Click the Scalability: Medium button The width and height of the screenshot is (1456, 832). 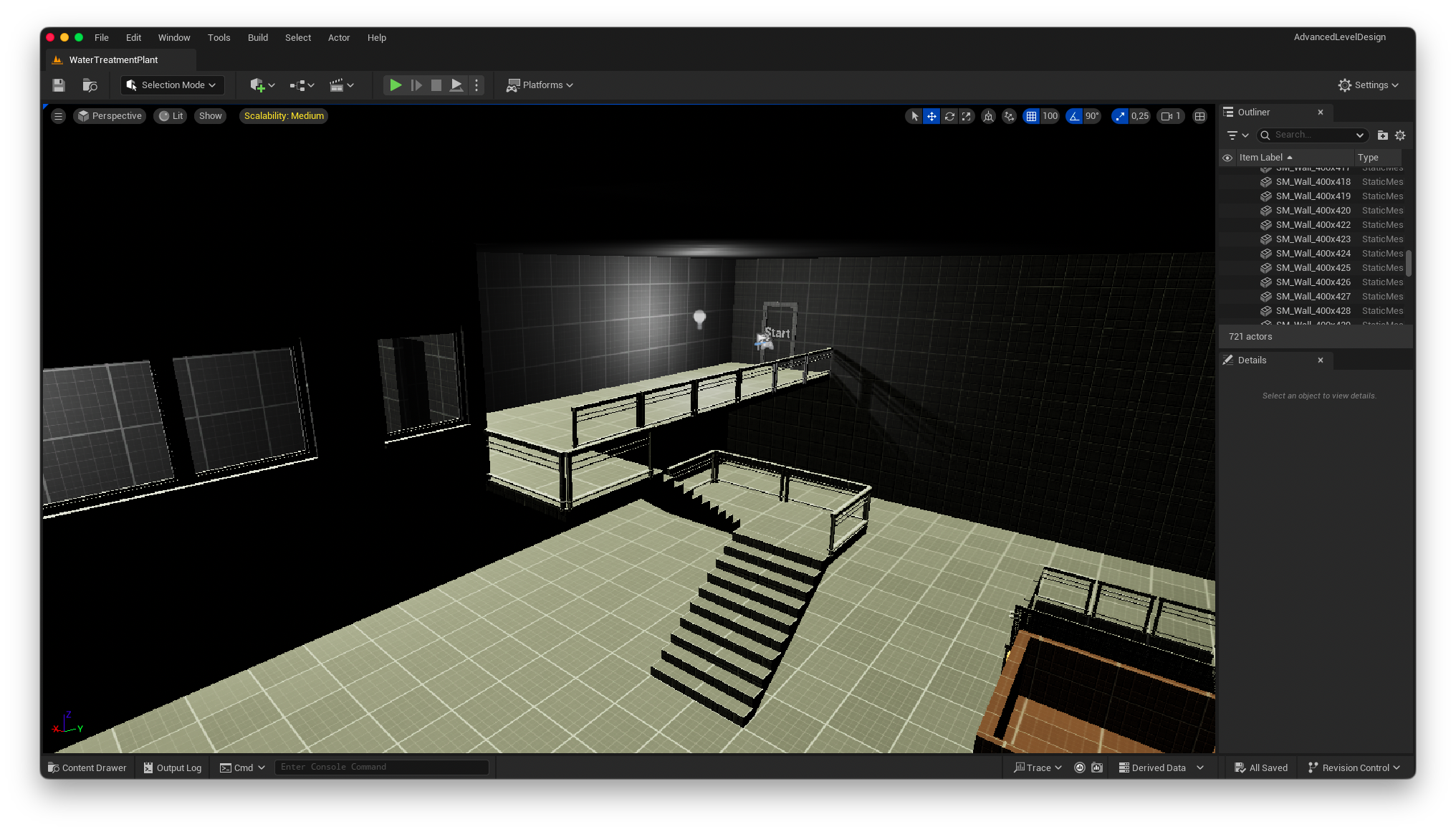coord(284,116)
